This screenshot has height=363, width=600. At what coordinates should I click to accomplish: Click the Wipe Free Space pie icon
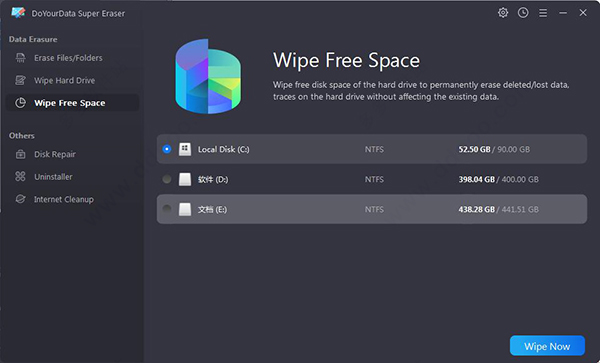coord(20,103)
